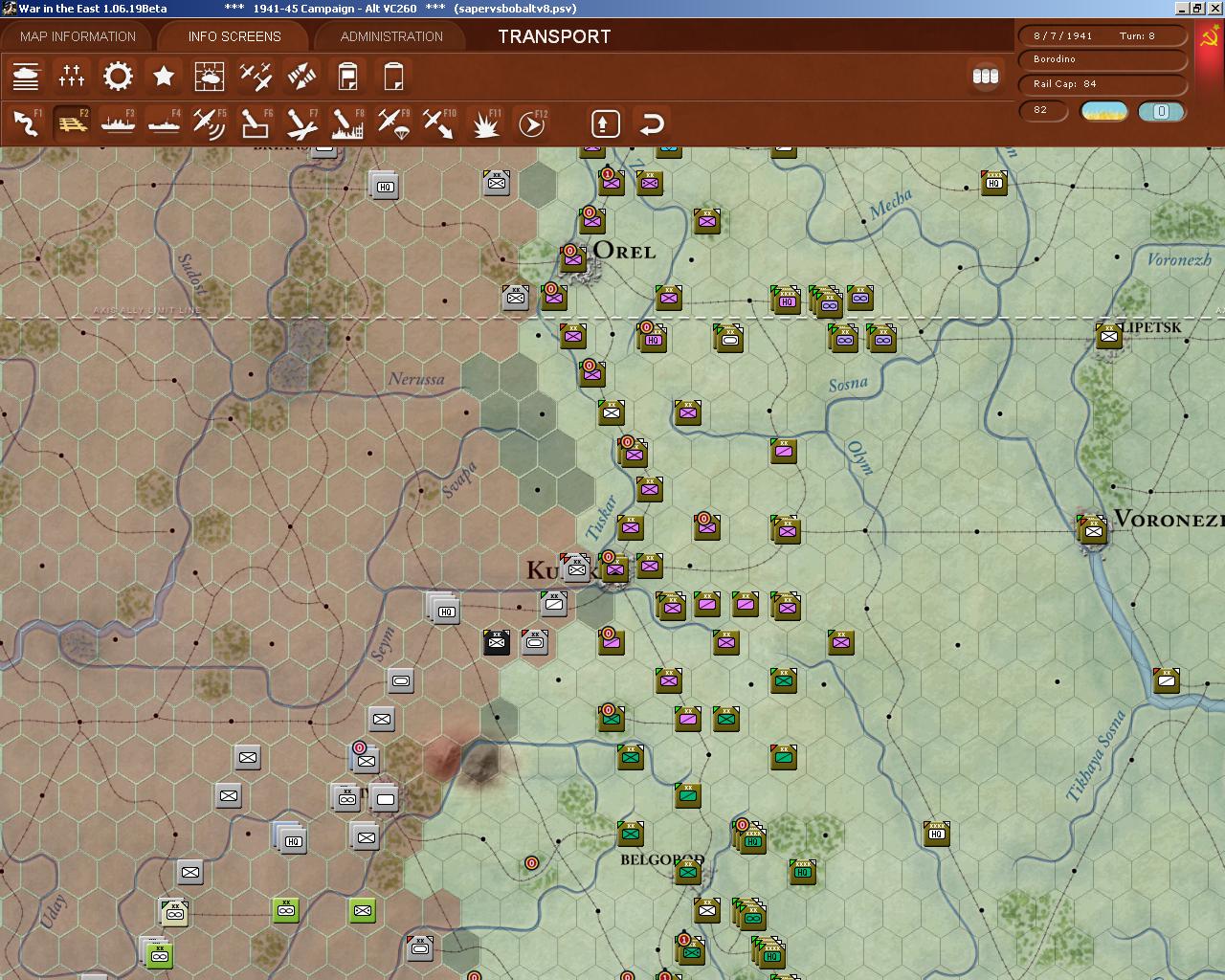Select F10 air transfer mode
This screenshot has width=1225, height=980.
tap(439, 123)
